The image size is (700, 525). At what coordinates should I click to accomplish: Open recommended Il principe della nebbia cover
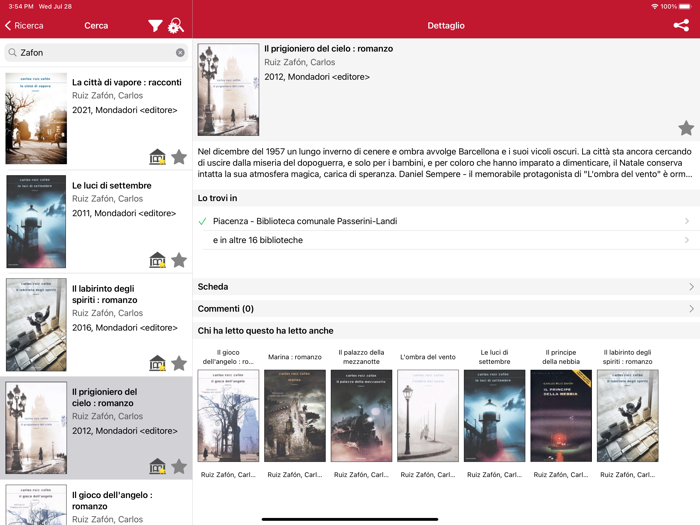(561, 416)
